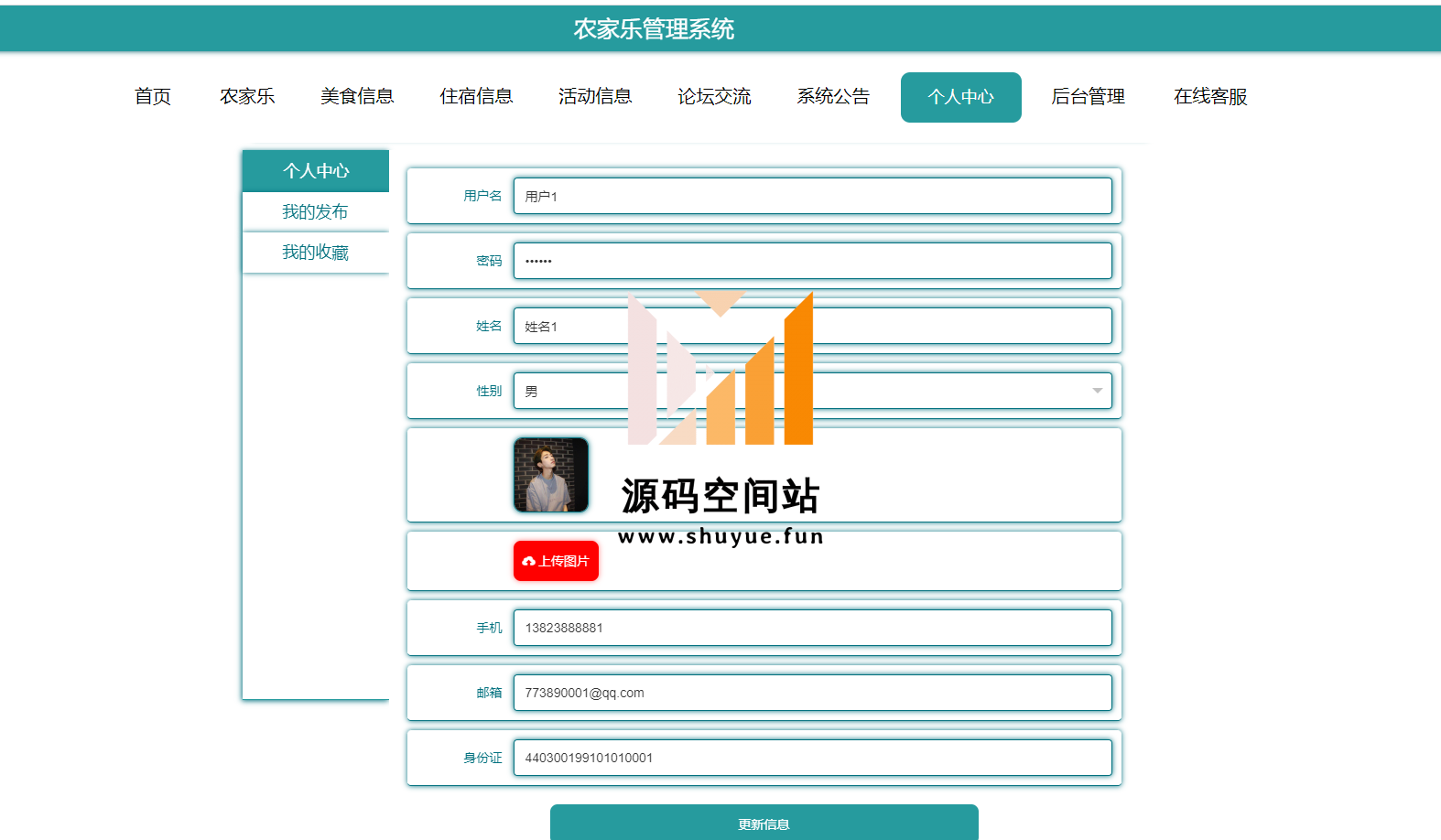Open 住宿信息 in the navigation bar
Viewport: 1441px width, 840px height.
(476, 97)
